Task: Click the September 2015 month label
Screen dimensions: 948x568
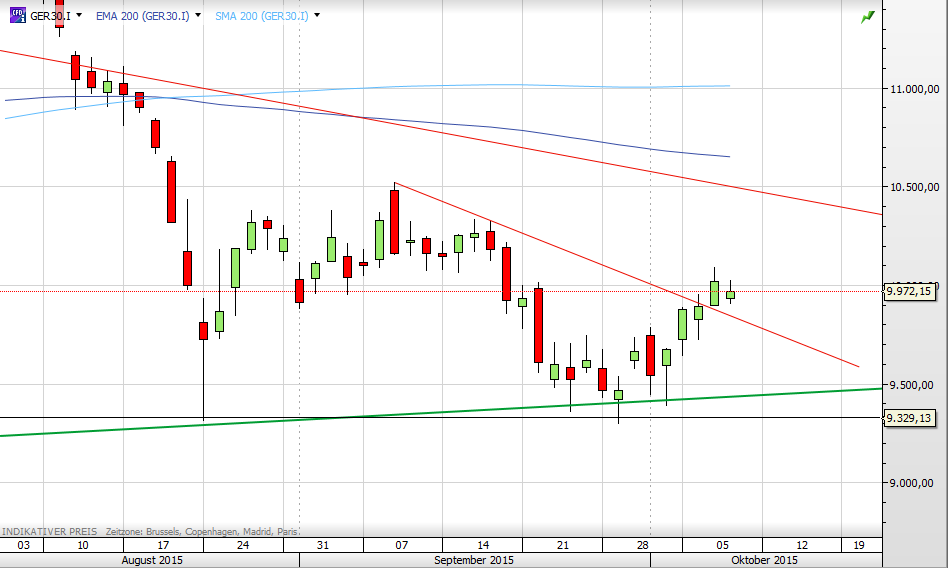Action: [x=474, y=560]
